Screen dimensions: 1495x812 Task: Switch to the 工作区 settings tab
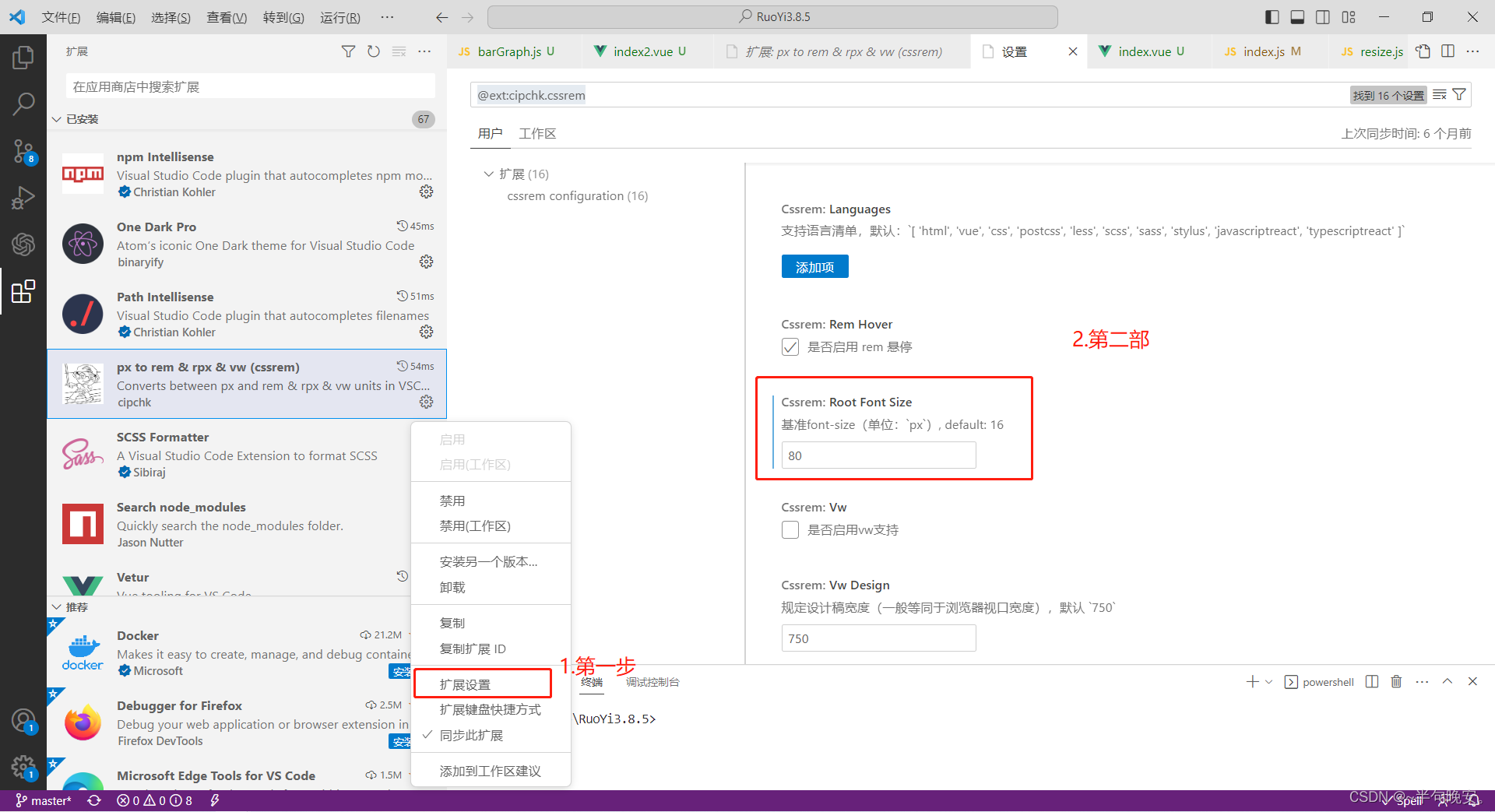pyautogui.click(x=537, y=134)
